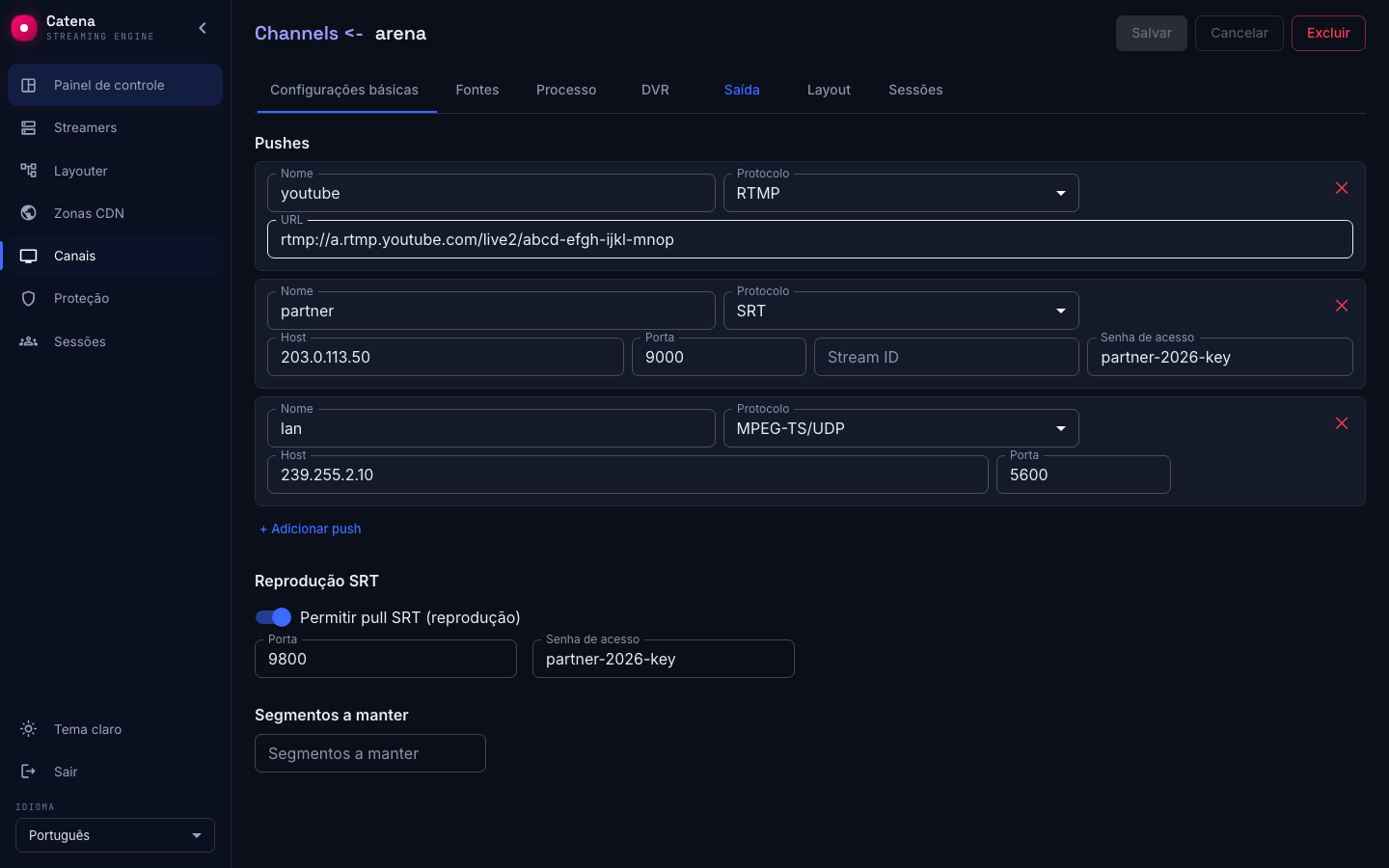
Task: Select the Saída tab
Action: (742, 90)
